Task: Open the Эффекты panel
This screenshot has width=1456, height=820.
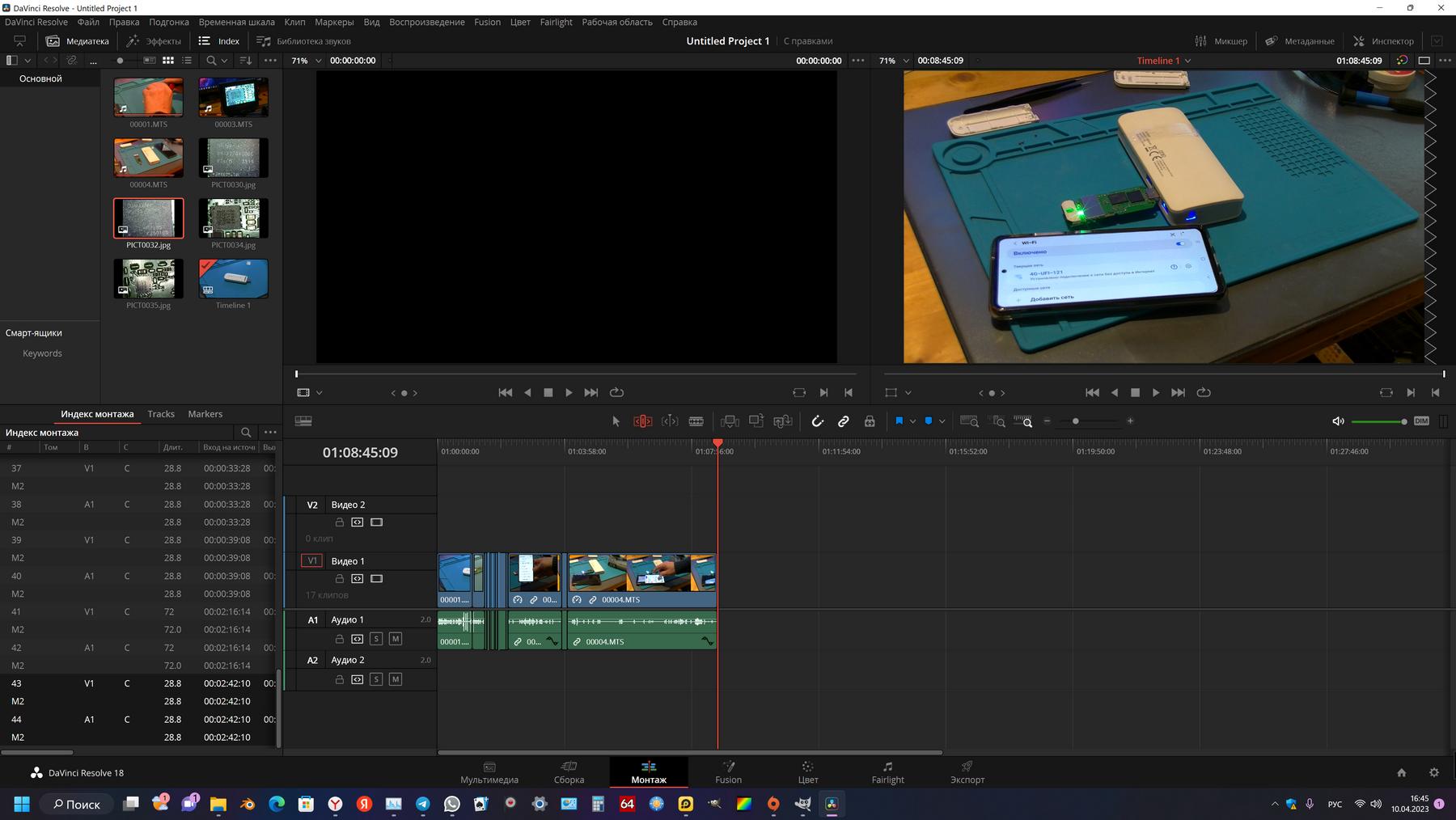Action: [154, 41]
